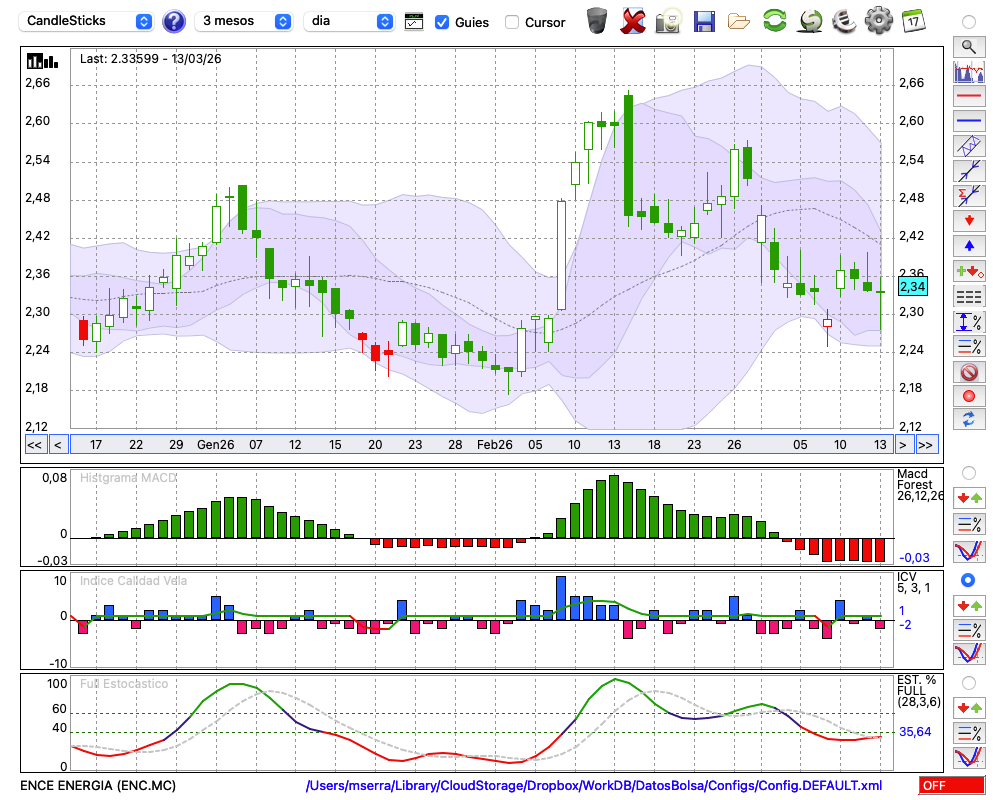Click the >> fast-forward timeline button
Screen dimensions: 1000x800
(926, 444)
